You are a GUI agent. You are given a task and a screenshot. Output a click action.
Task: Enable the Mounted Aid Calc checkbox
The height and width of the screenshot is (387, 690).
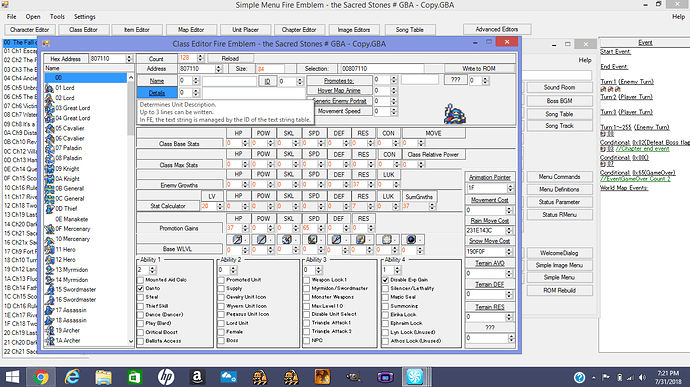[x=140, y=280]
